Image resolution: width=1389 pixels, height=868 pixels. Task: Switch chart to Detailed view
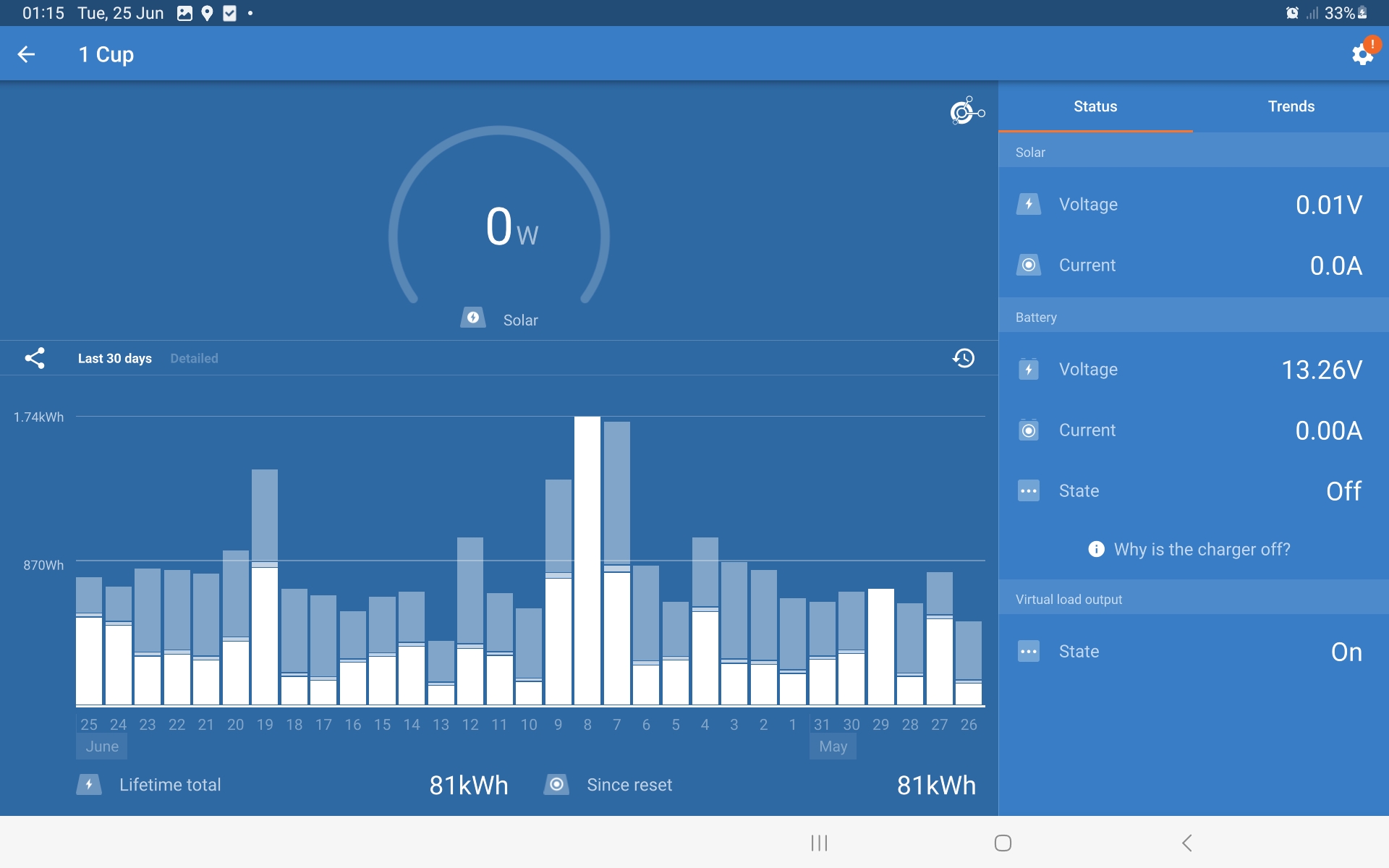click(x=194, y=358)
